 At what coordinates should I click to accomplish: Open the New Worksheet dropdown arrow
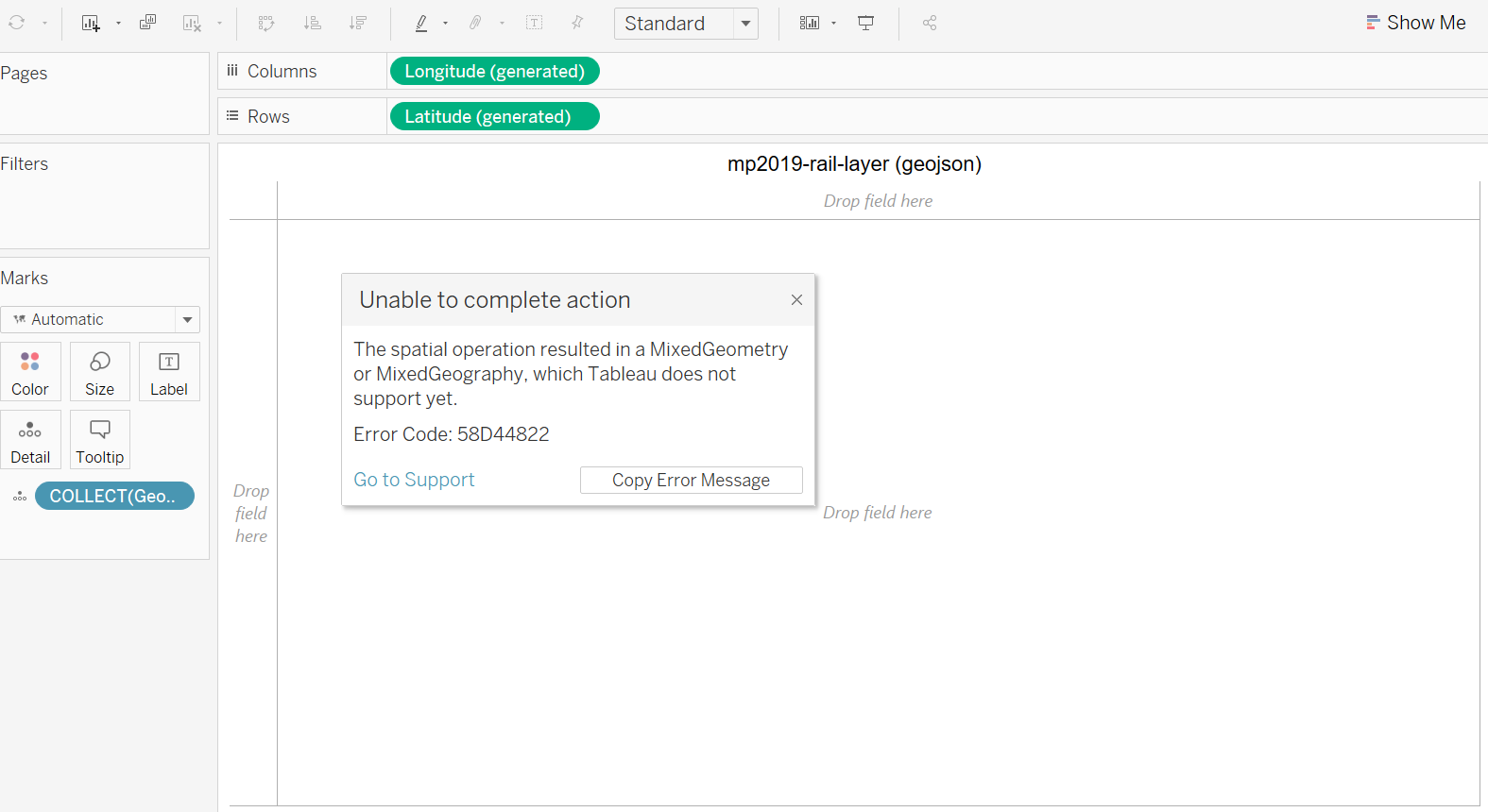tap(118, 24)
